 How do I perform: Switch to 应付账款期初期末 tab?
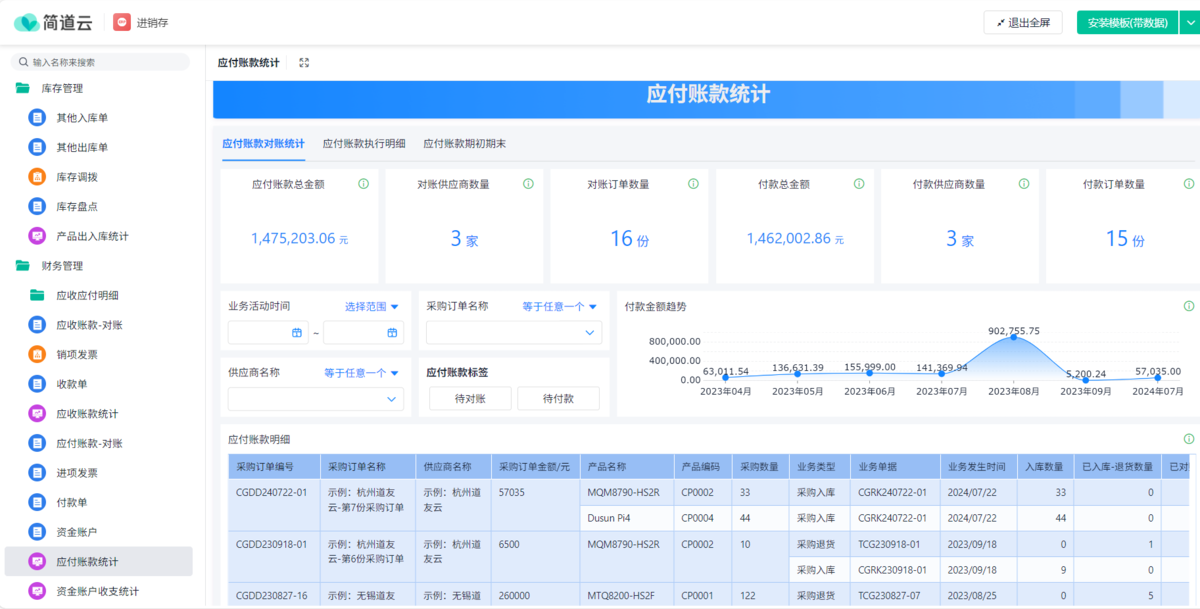click(x=464, y=144)
